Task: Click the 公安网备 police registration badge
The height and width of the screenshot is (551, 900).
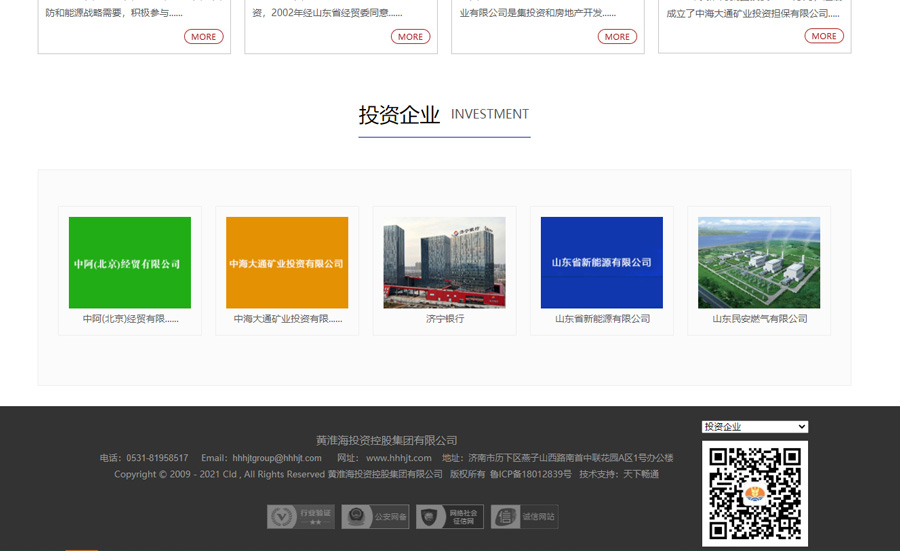Action: (375, 516)
